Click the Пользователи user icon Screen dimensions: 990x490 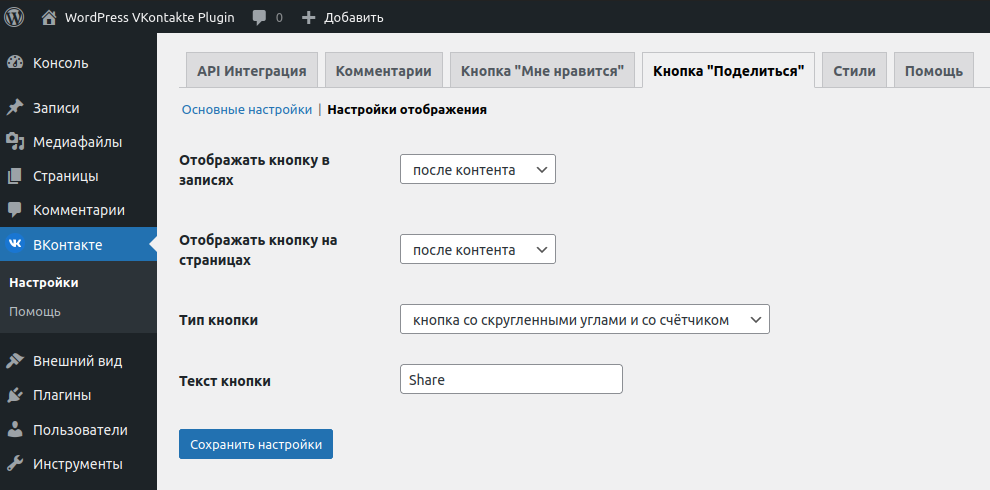pos(15,430)
